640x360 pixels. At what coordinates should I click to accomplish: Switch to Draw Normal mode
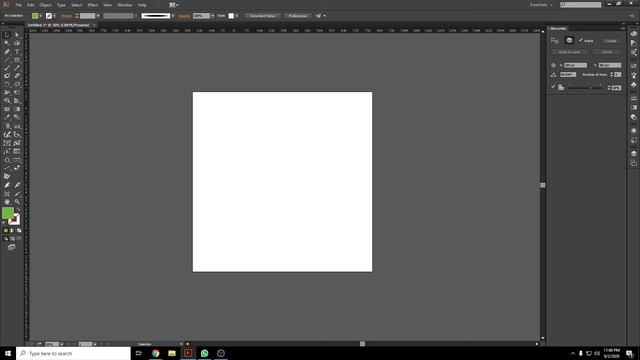pos(6,238)
